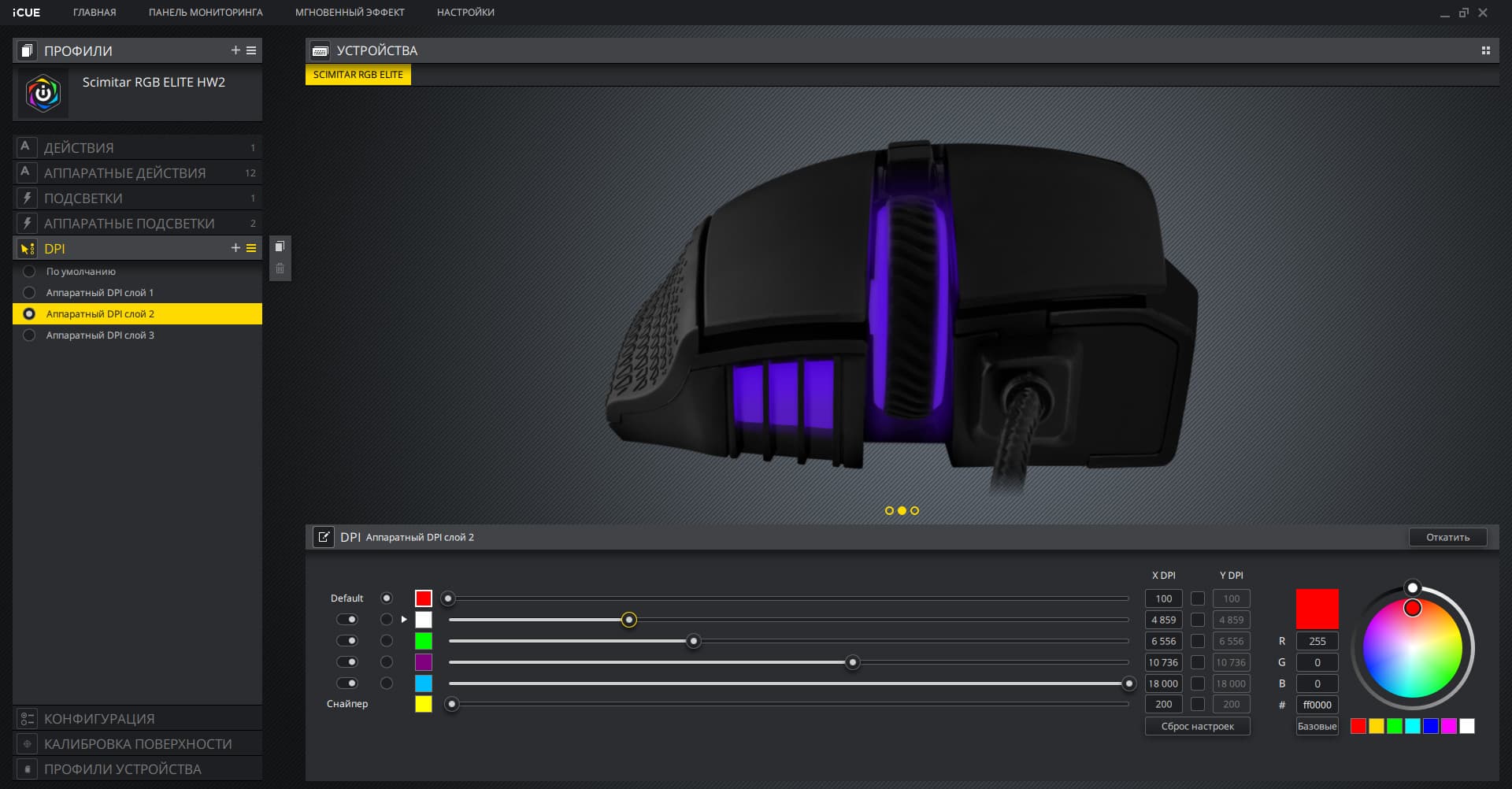The image size is (1512, 789).
Task: Click the Devices keyboard icon
Action: click(x=320, y=50)
